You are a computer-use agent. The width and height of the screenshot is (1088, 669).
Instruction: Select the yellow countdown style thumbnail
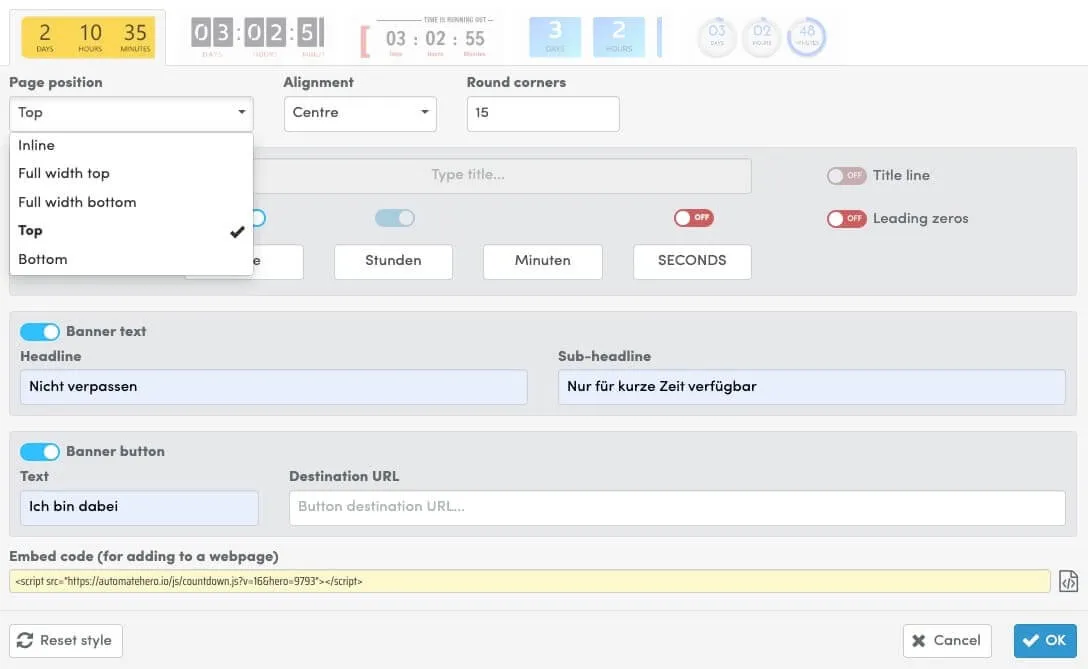click(x=88, y=37)
